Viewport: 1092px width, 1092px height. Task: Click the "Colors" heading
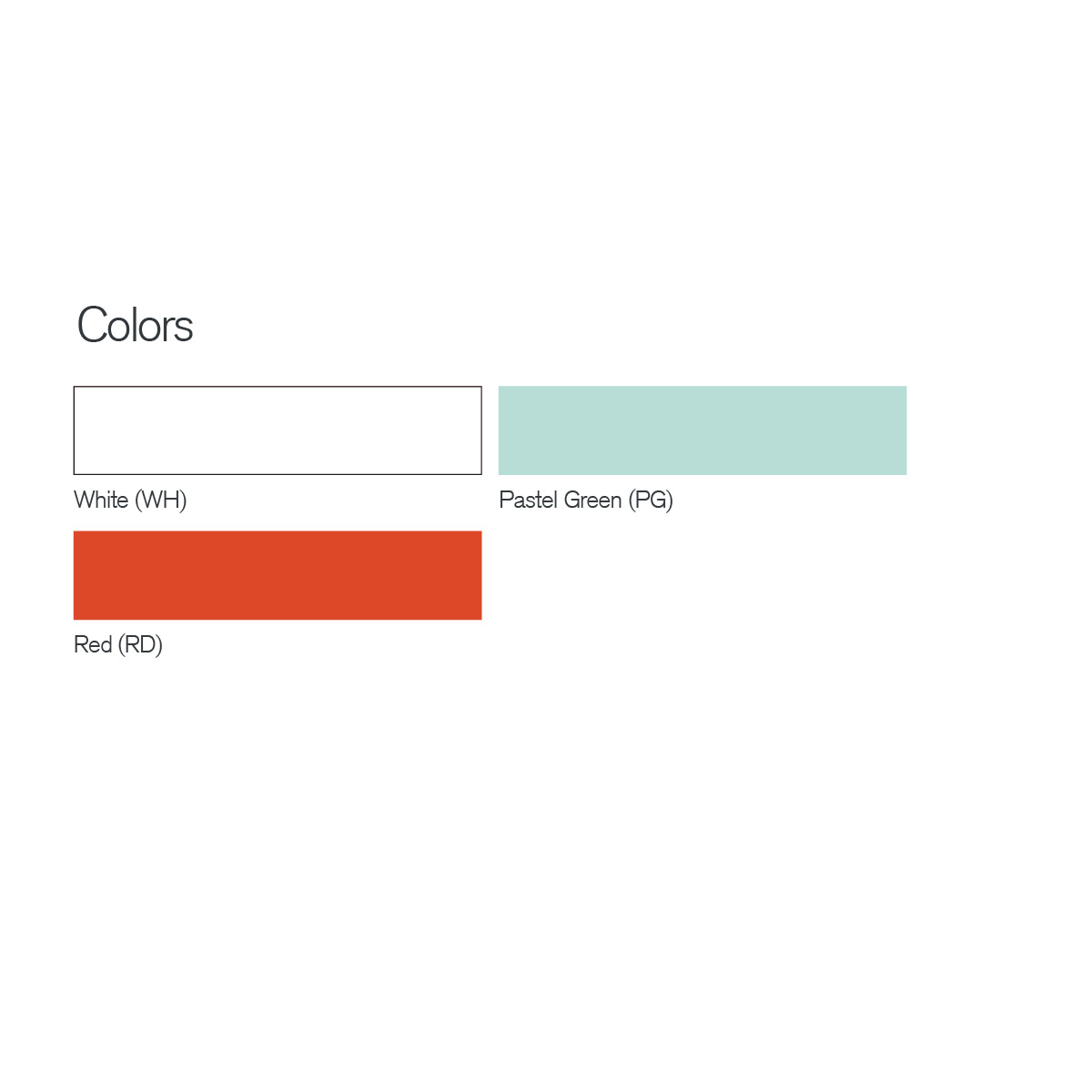(136, 325)
